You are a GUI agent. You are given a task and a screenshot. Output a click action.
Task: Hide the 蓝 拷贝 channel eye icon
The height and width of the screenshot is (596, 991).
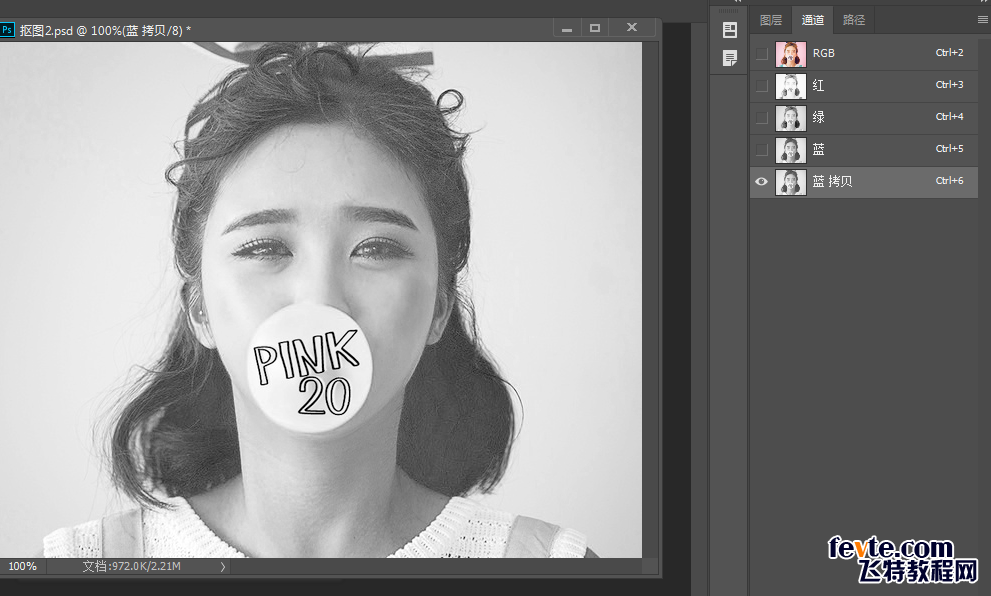(762, 181)
